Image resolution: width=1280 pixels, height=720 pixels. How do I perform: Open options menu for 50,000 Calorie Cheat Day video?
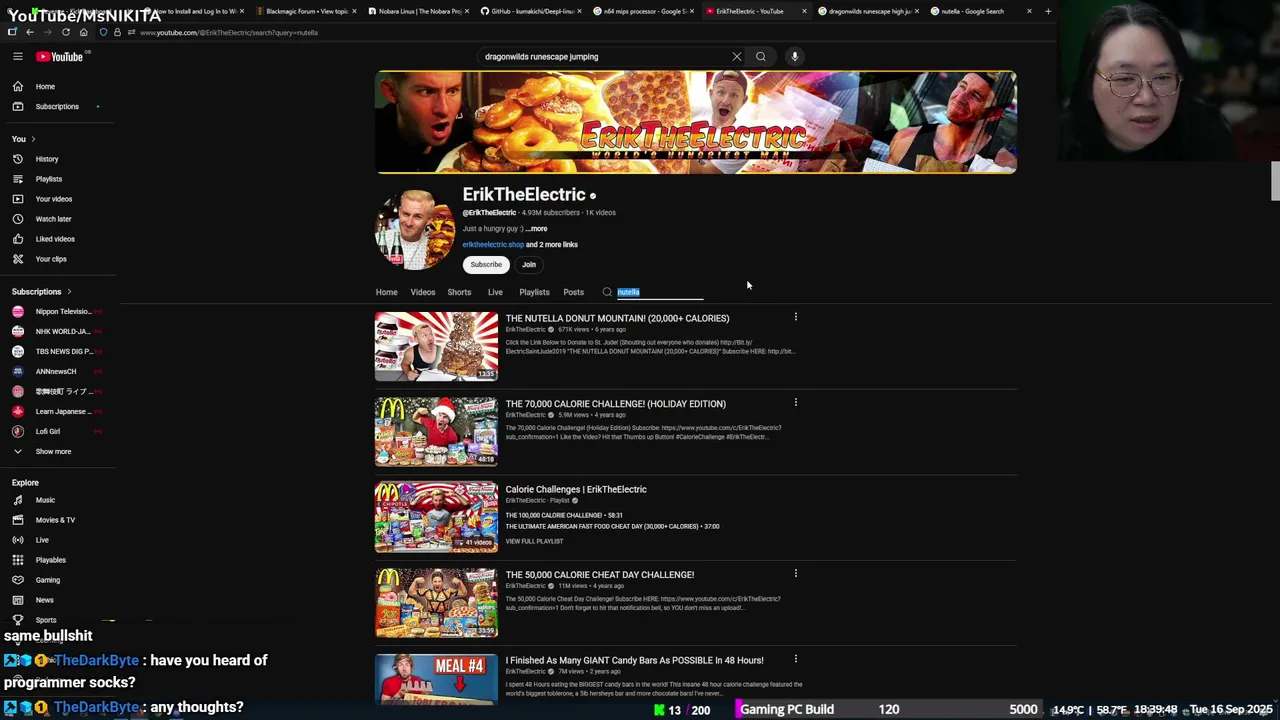click(x=796, y=574)
